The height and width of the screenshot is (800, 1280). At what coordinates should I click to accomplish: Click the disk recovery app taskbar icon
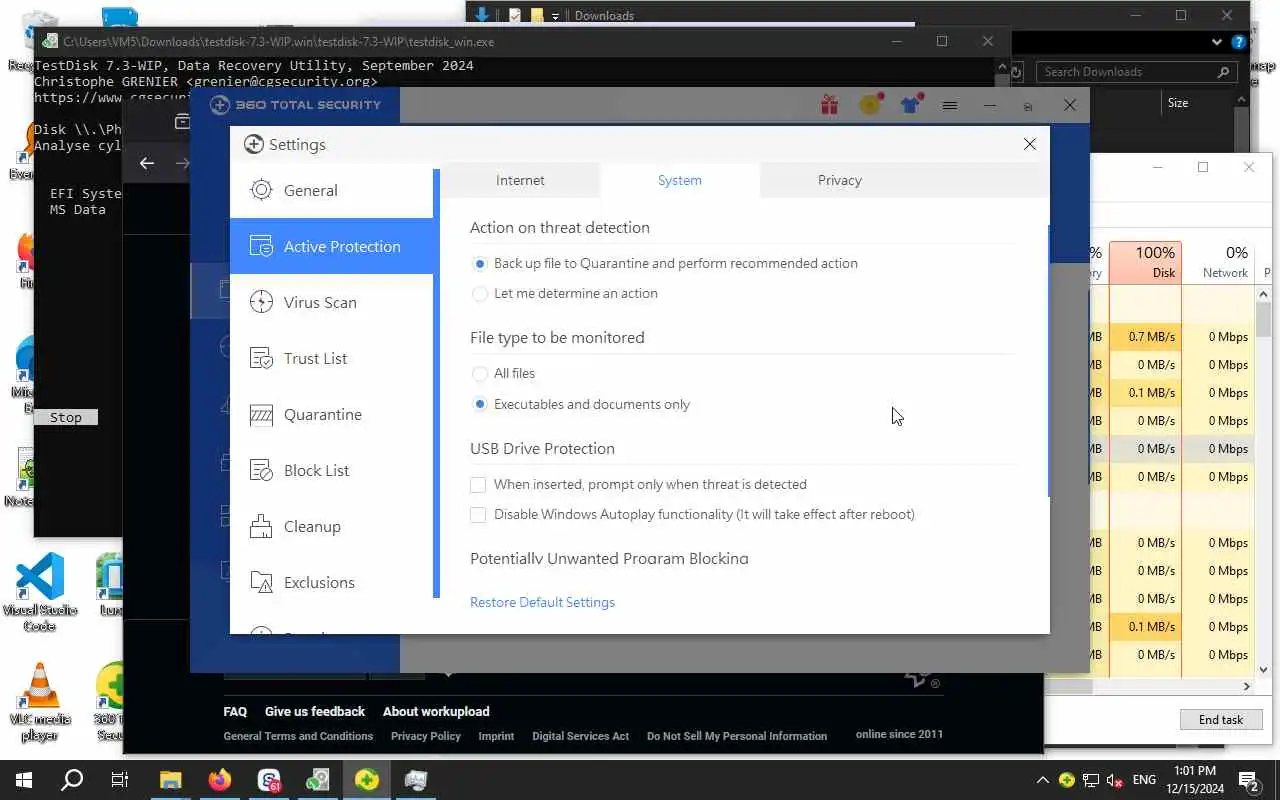point(318,780)
